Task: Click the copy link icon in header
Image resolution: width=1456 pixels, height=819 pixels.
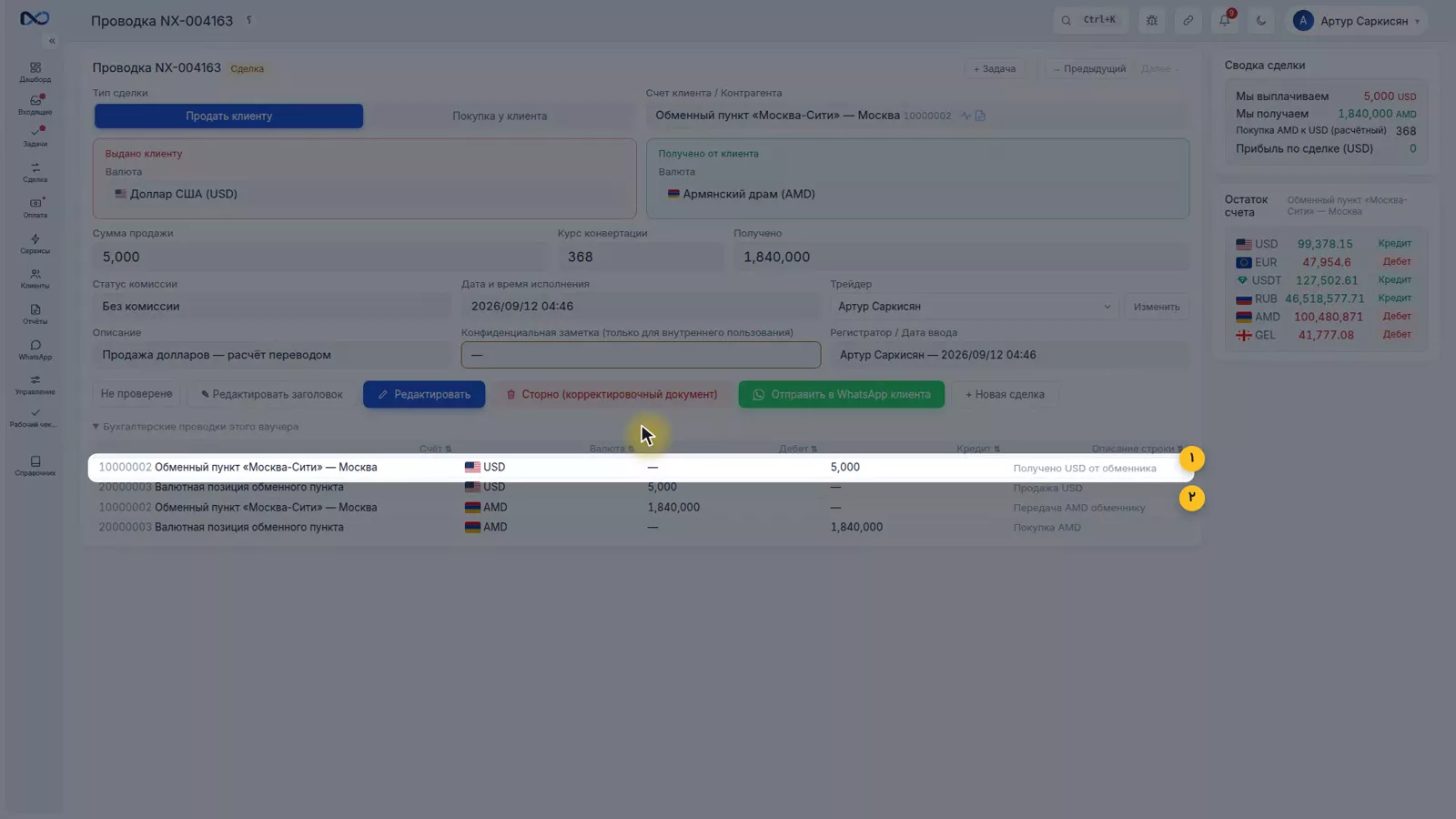Action: [1188, 20]
